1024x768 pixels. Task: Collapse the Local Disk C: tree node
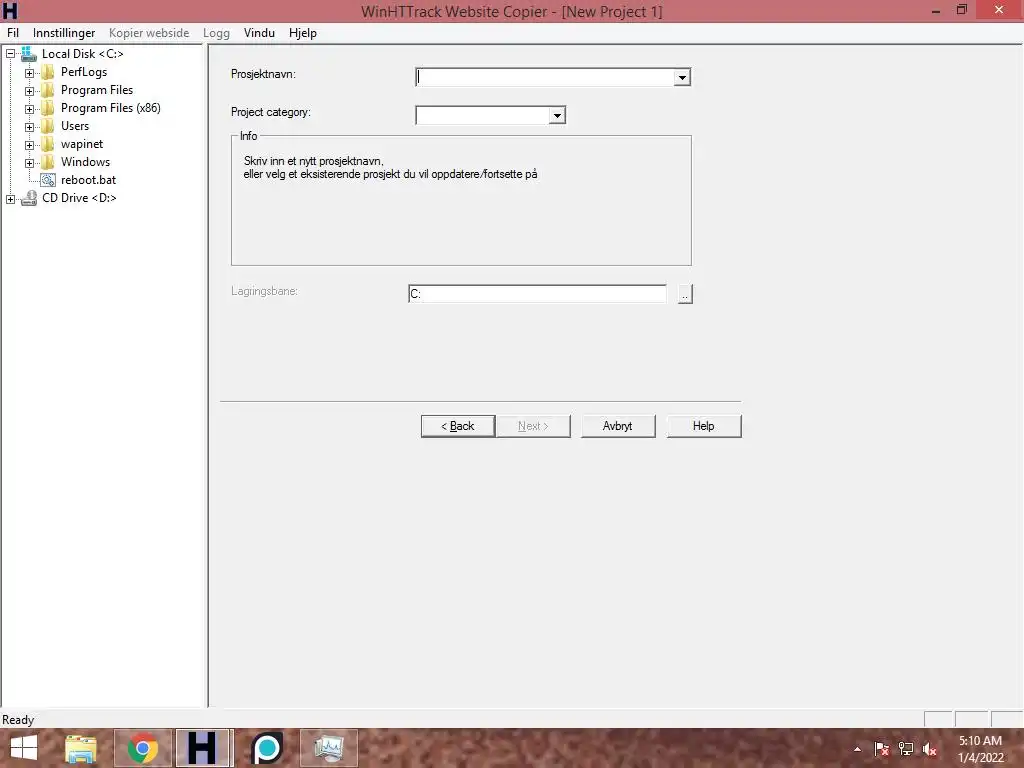tap(10, 54)
